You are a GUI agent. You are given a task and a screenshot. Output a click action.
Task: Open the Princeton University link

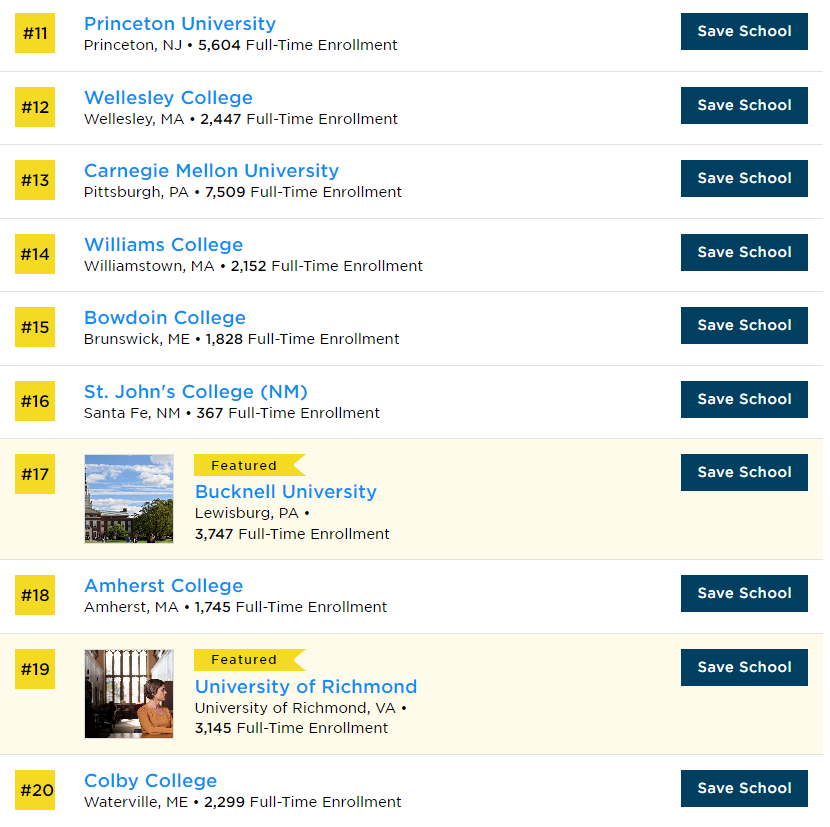click(180, 24)
